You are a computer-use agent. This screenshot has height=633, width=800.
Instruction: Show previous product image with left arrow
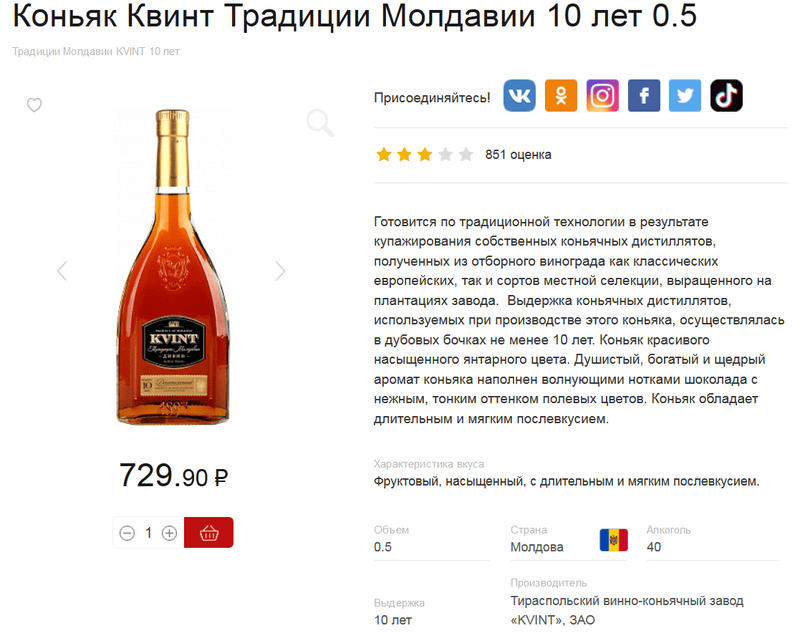coord(62,271)
